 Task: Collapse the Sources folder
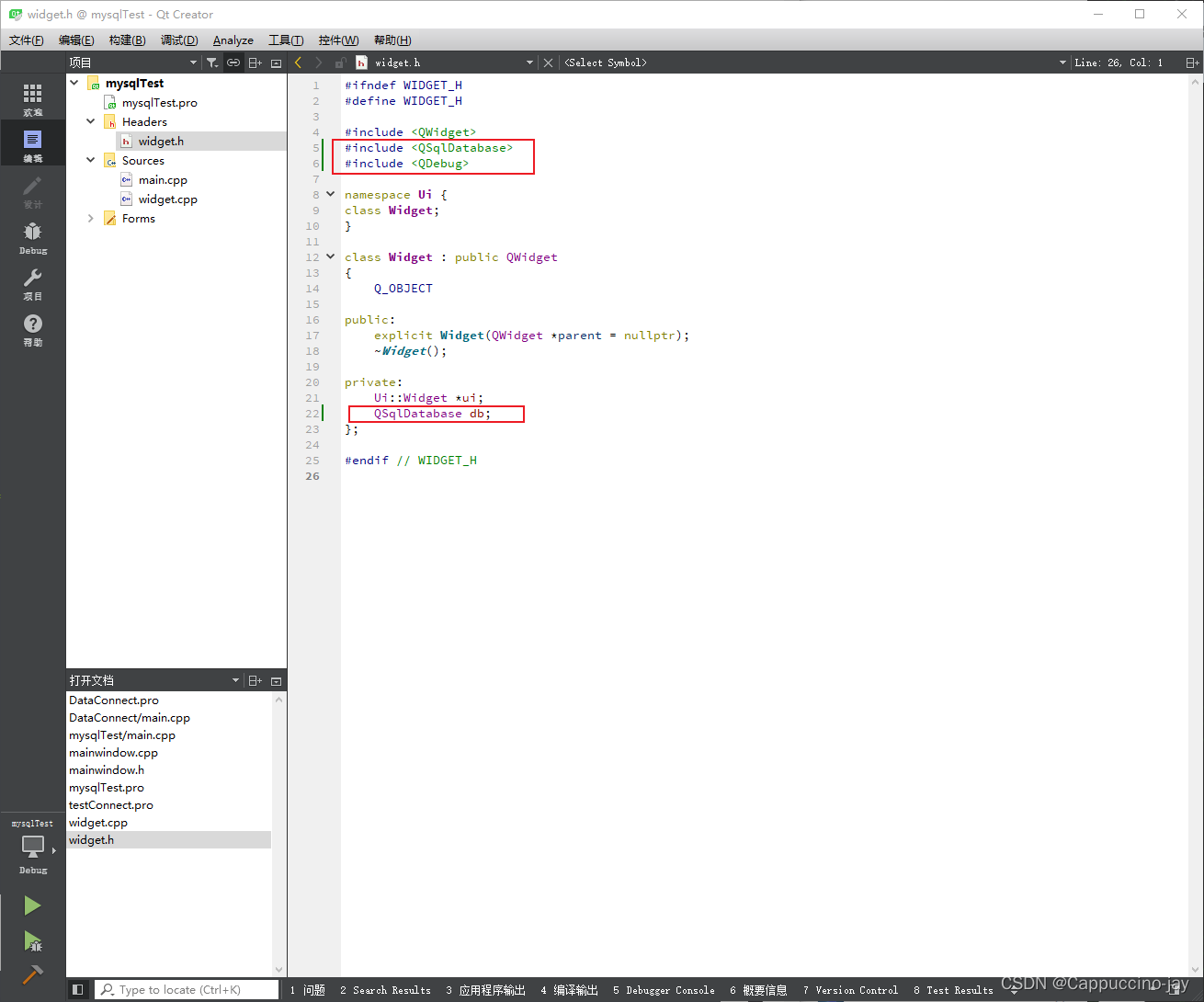[x=91, y=160]
